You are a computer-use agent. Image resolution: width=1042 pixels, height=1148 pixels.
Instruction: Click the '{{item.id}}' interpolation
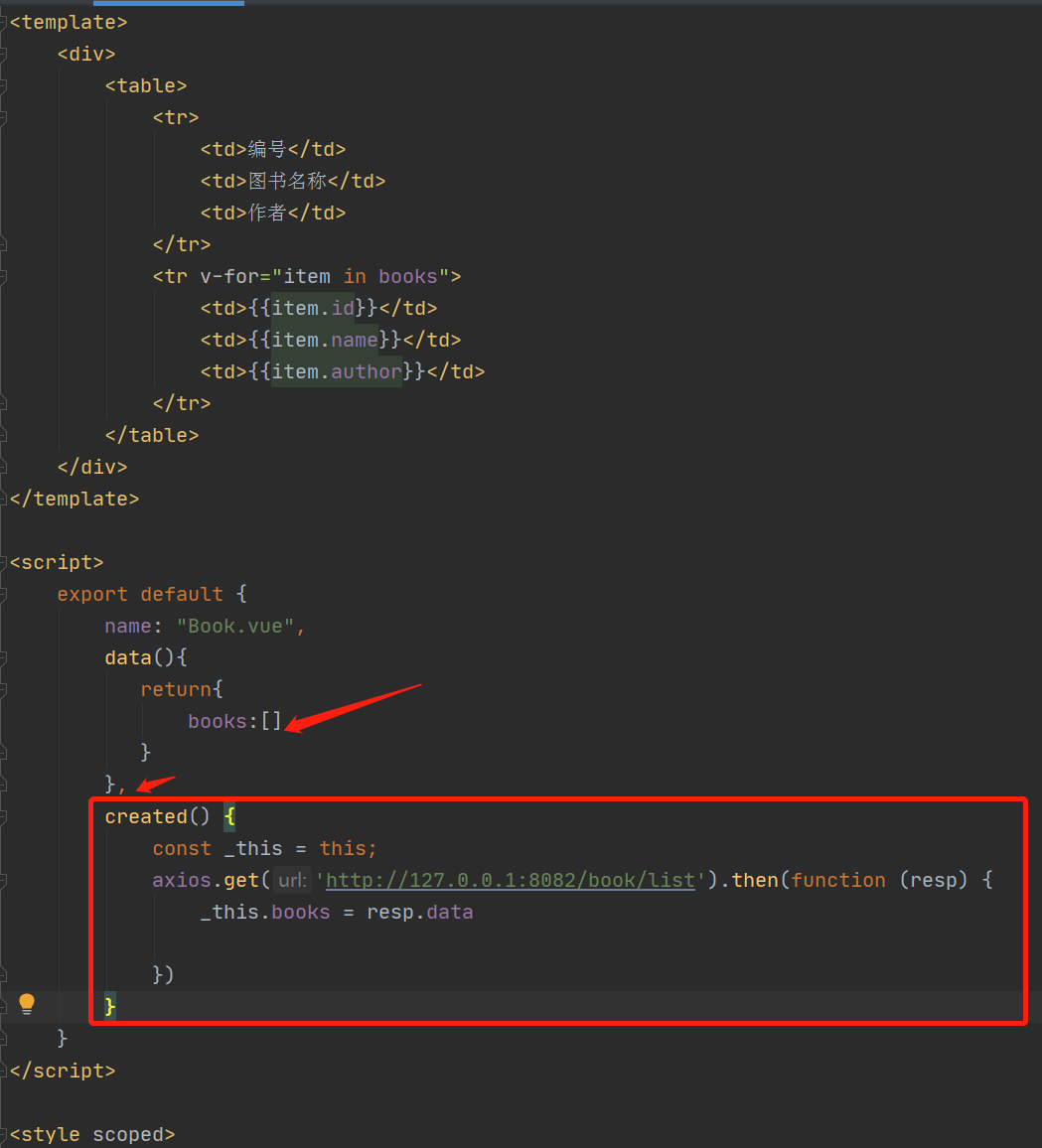313,308
